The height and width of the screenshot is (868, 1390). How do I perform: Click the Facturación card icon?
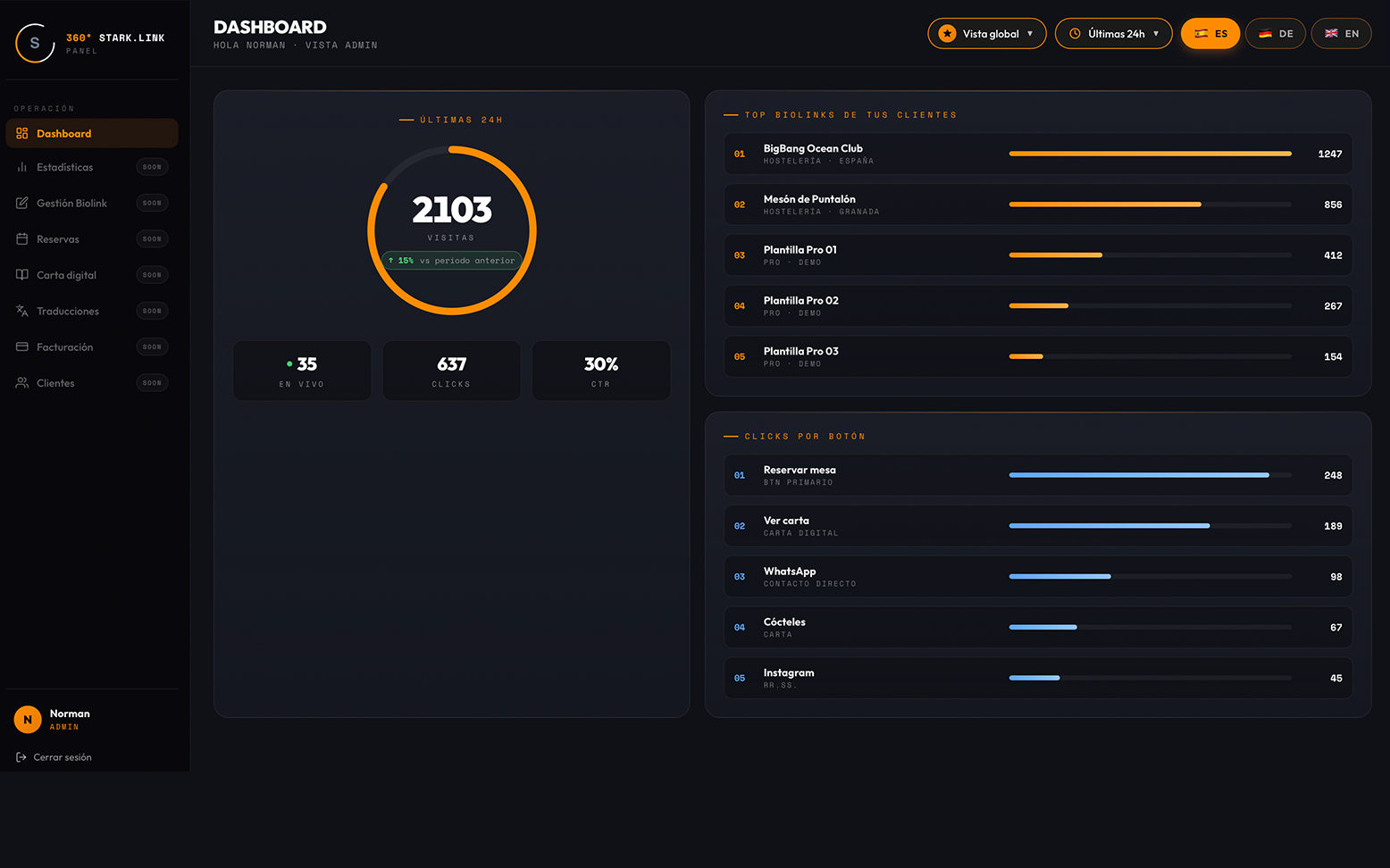(22, 346)
